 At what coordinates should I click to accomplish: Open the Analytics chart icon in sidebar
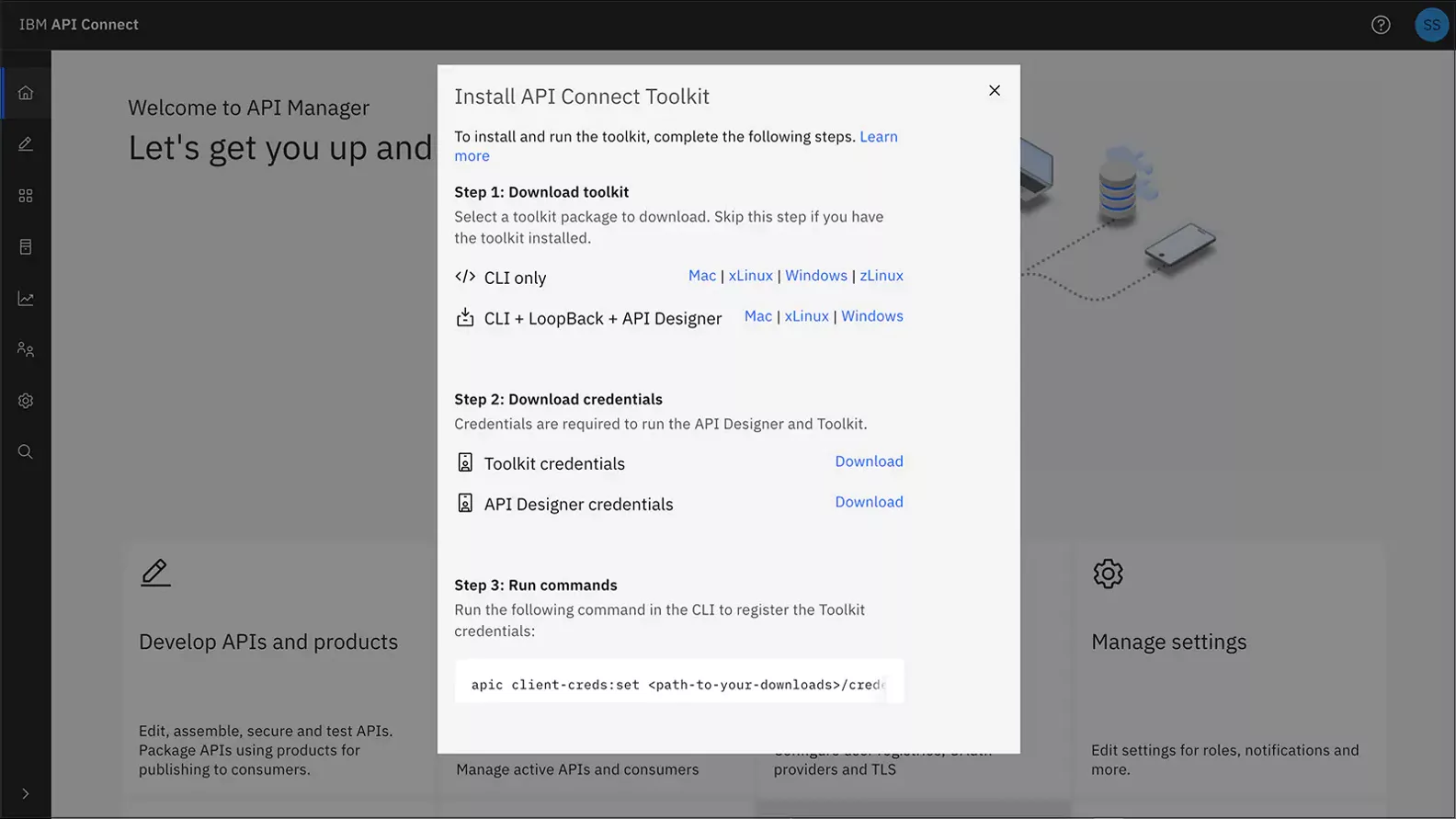tap(26, 299)
